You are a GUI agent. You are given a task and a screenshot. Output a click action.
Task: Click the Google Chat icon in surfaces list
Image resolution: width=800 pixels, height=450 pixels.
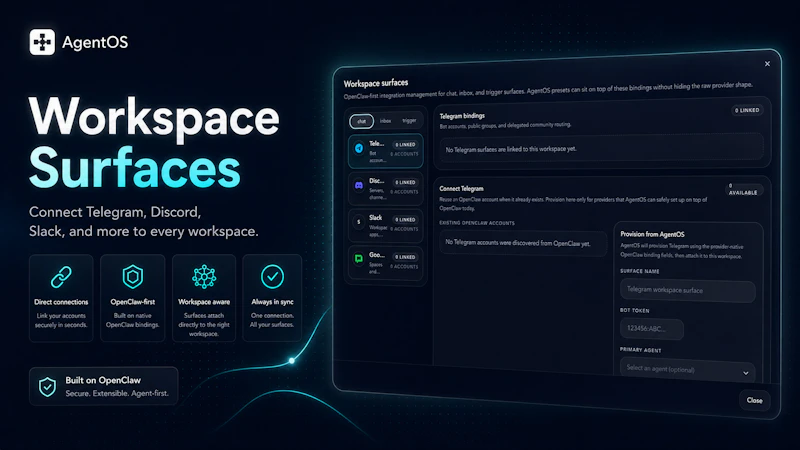tap(359, 259)
